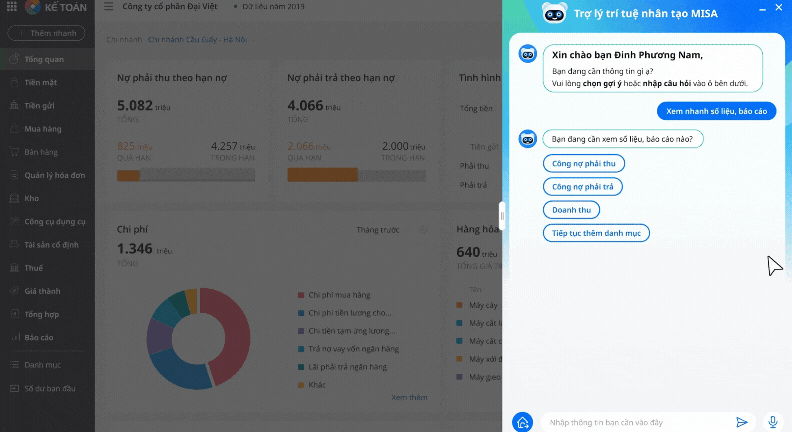This screenshot has width=792, height=432.
Task: Open the Báo cáo sidebar menu item
Action: (39, 337)
